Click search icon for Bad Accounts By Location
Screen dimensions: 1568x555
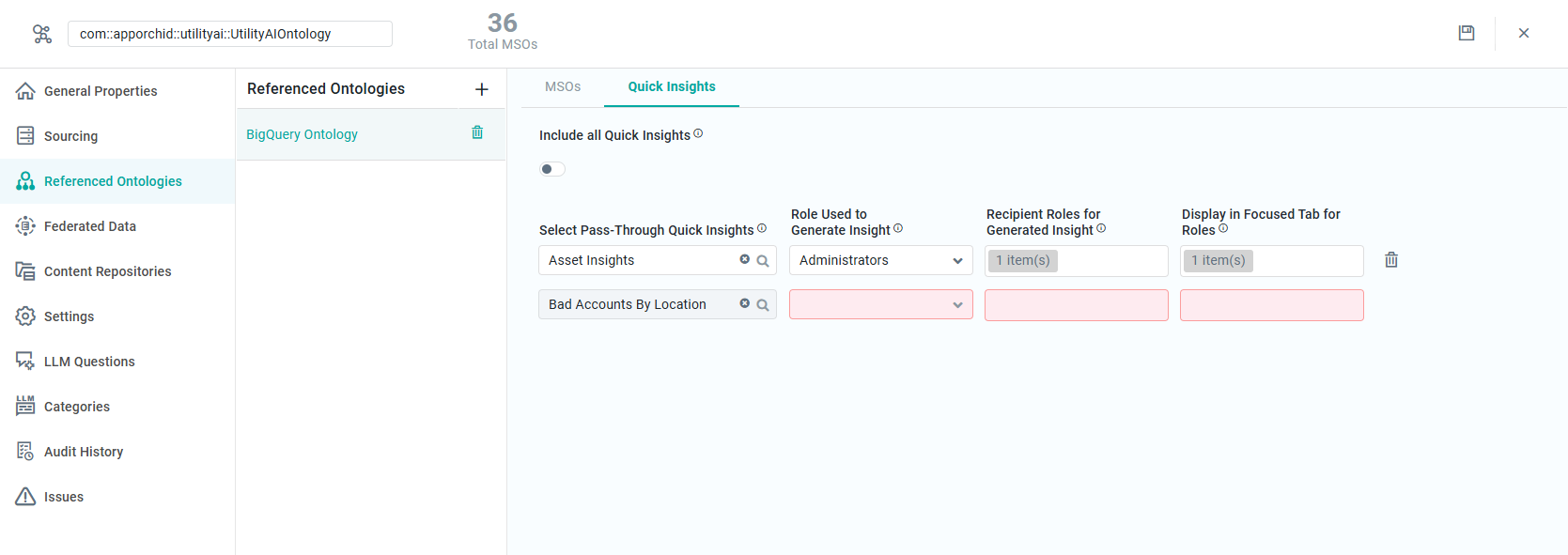click(763, 305)
